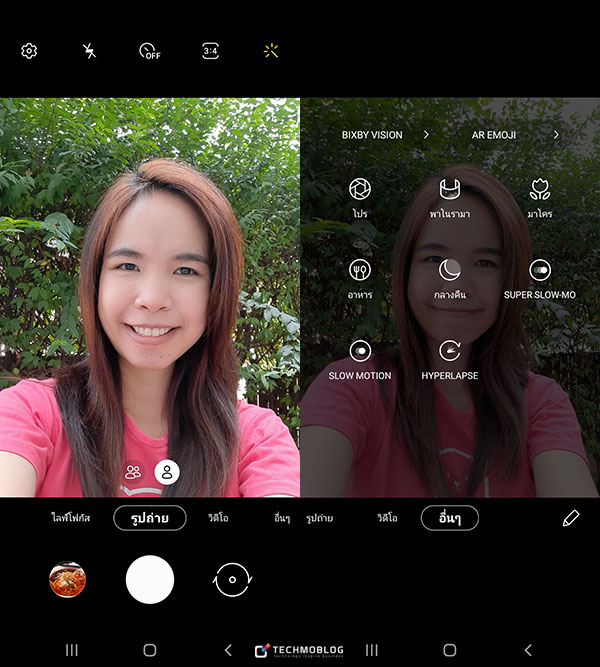Screen dimensions: 600x667
Task: Open recent apps on left navigation bar
Action: pyautogui.click(x=71, y=650)
